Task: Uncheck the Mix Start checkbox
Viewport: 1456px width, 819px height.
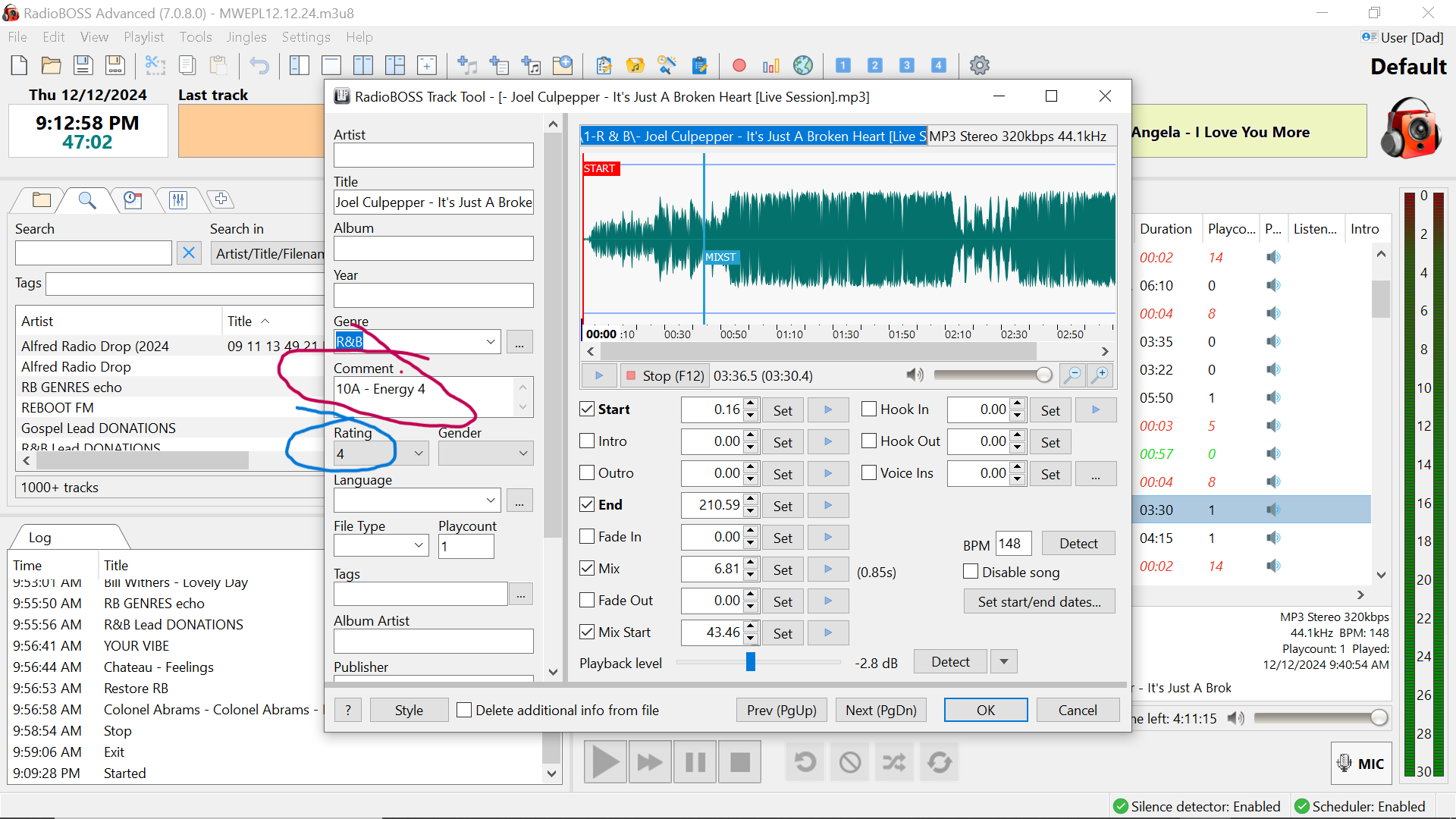Action: point(587,632)
